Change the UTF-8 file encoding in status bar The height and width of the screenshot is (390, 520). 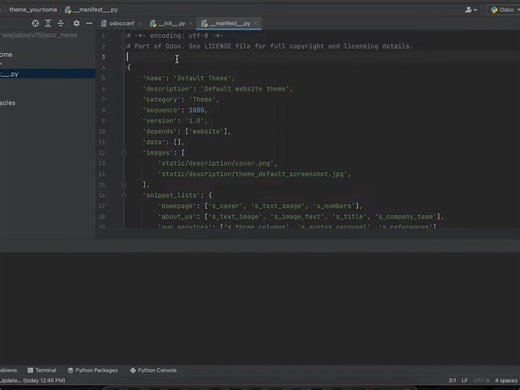pos(481,380)
